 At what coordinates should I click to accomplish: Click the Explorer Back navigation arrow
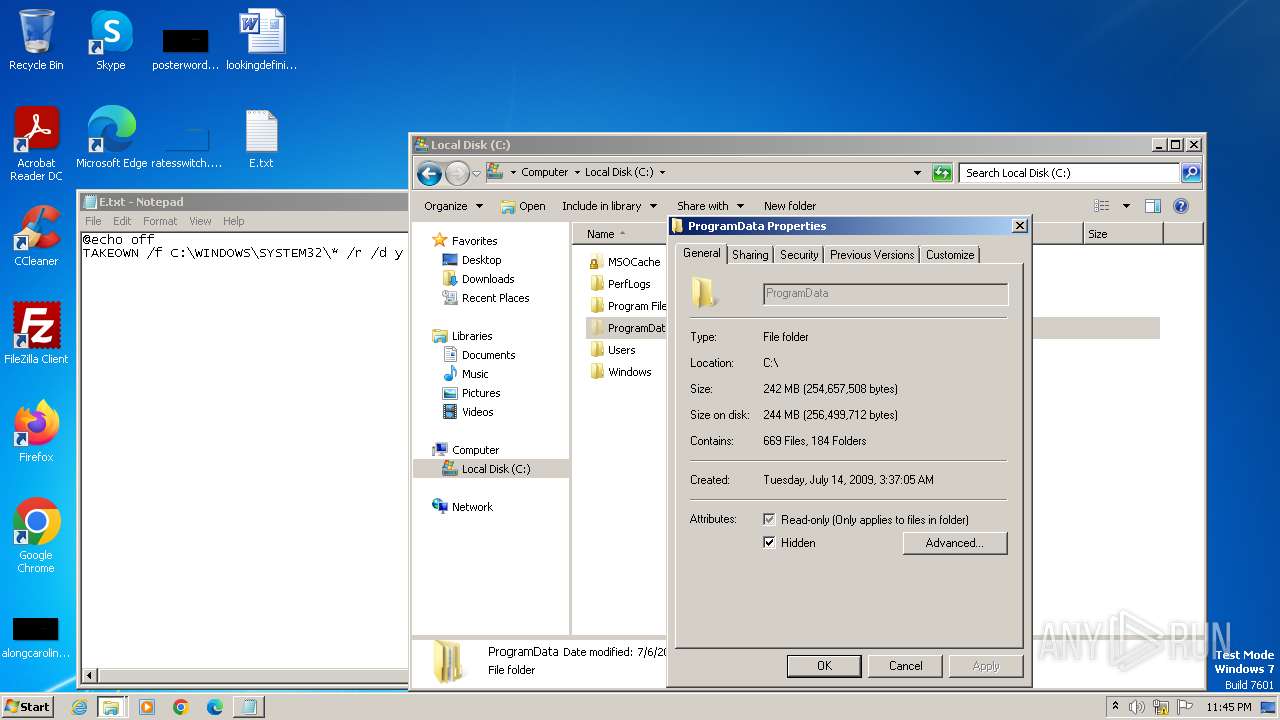[x=430, y=173]
